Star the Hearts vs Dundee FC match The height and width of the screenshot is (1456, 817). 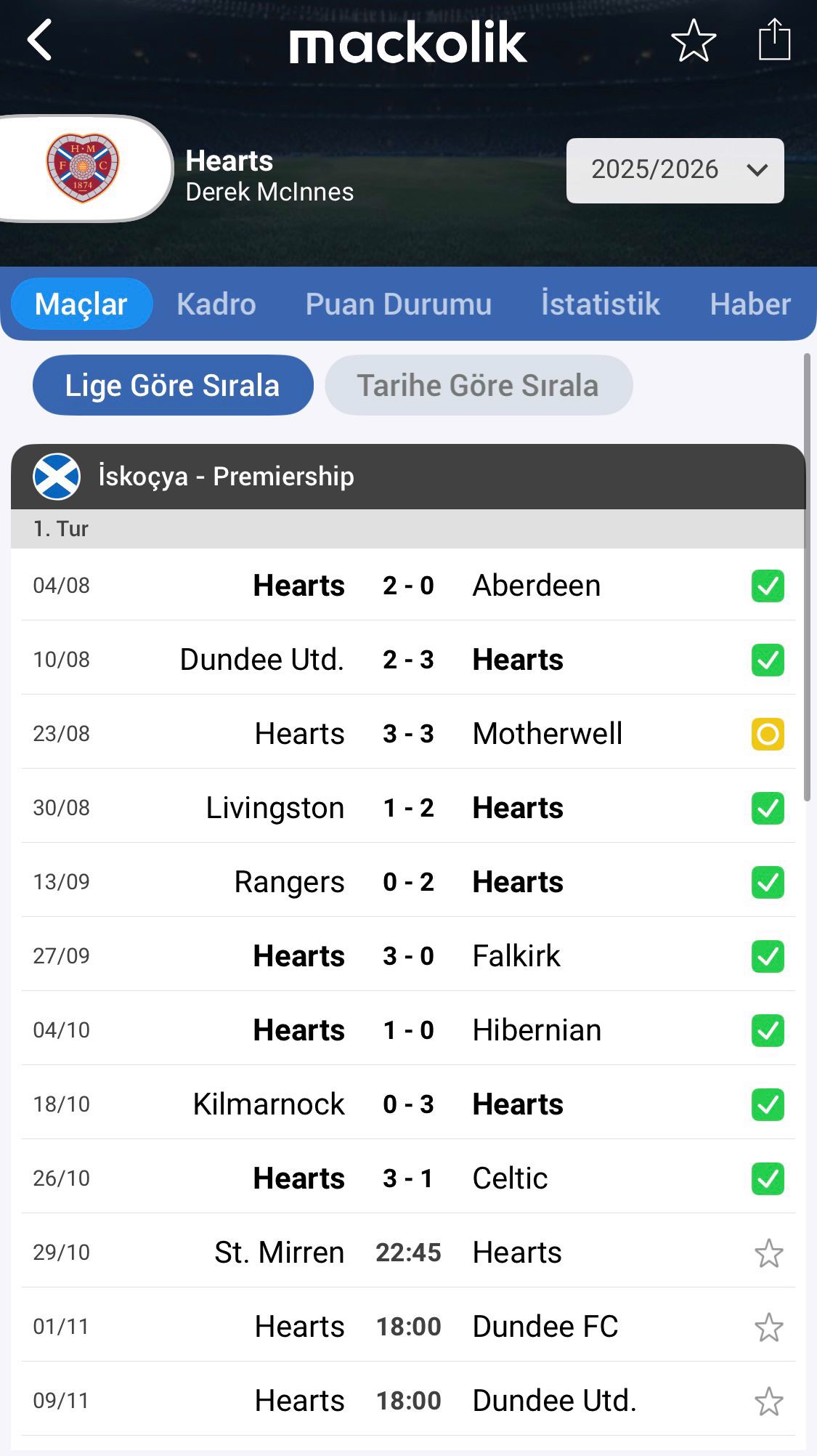click(x=768, y=1327)
